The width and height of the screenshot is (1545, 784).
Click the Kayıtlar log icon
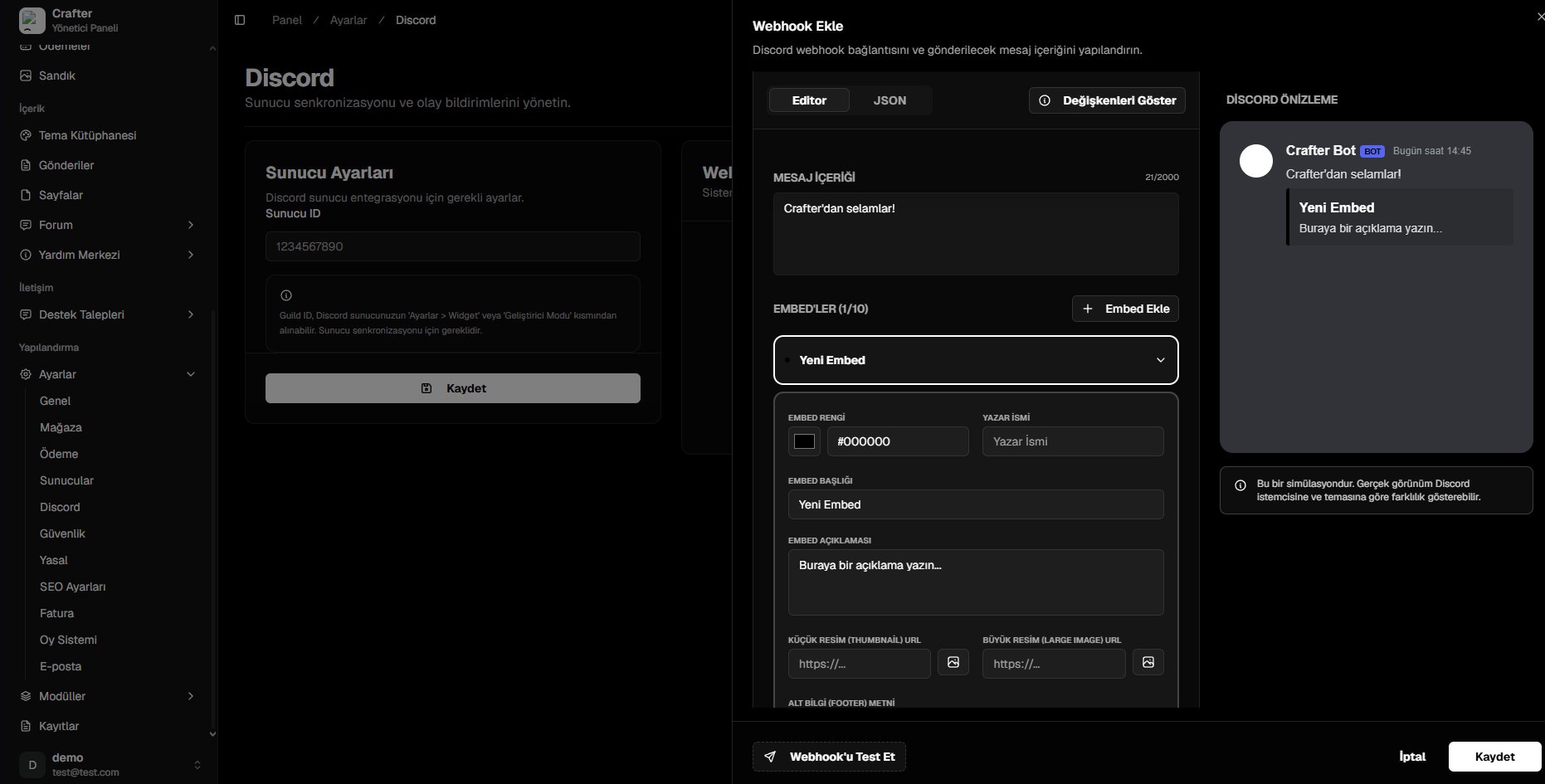(26, 726)
